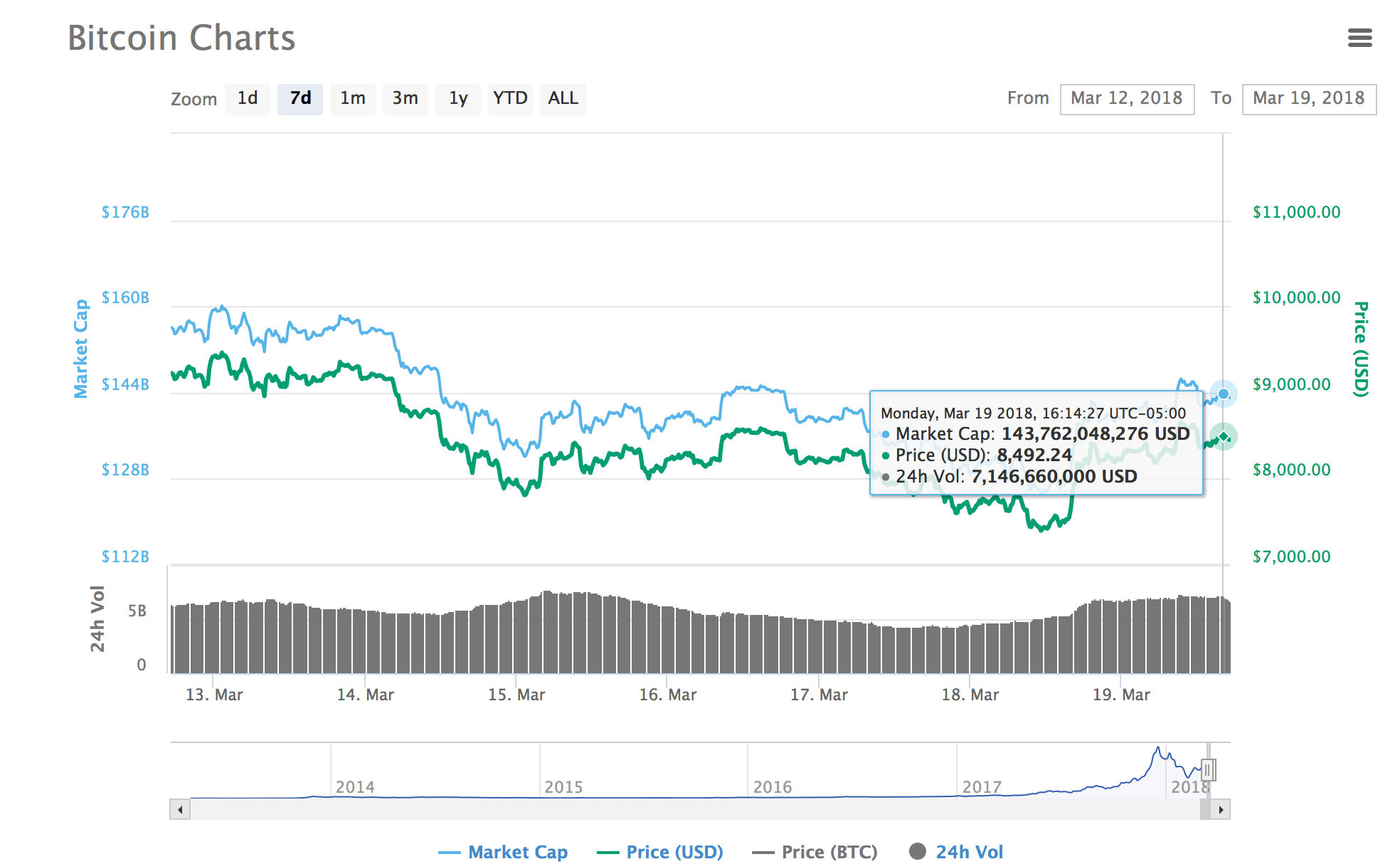Click the navigator range handle

[1208, 770]
